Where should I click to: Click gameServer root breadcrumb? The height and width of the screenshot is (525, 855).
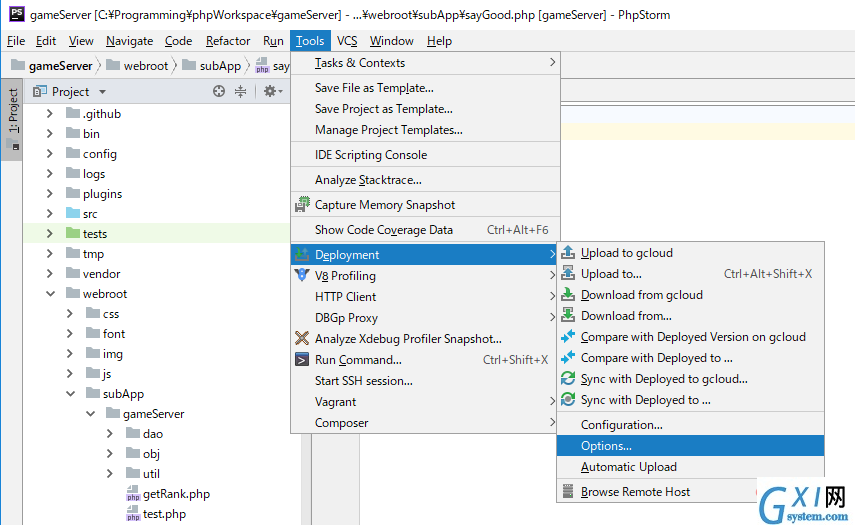coord(52,65)
